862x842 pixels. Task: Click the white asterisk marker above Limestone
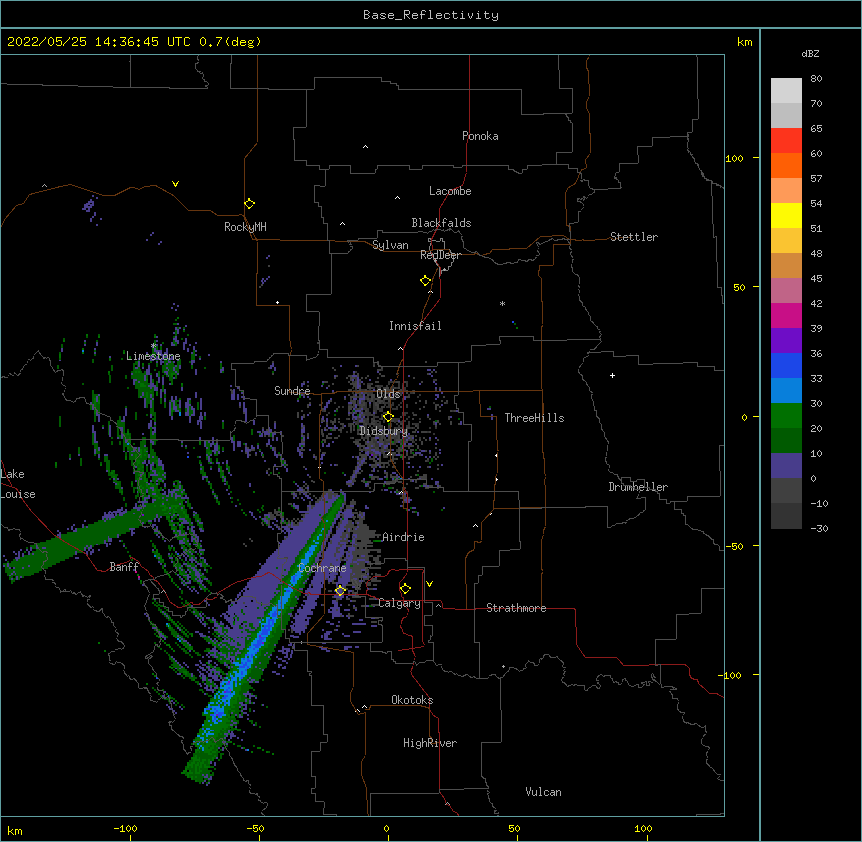point(154,346)
